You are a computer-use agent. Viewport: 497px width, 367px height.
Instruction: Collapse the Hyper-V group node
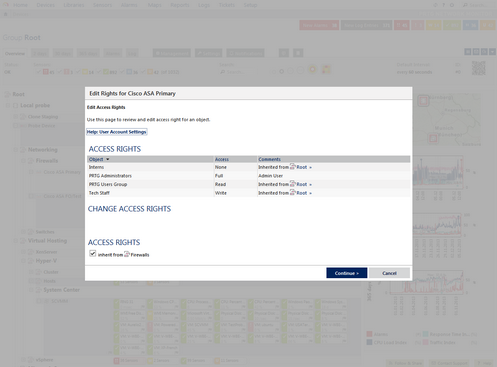pyautogui.click(x=23, y=261)
